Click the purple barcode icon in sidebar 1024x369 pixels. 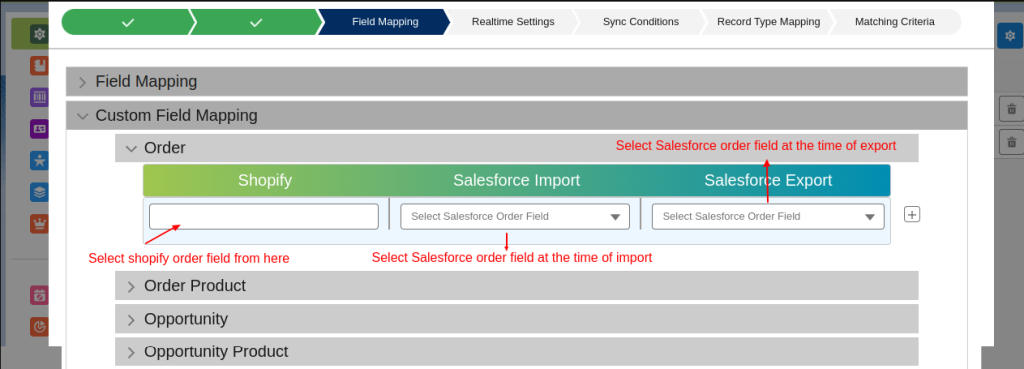pos(40,97)
